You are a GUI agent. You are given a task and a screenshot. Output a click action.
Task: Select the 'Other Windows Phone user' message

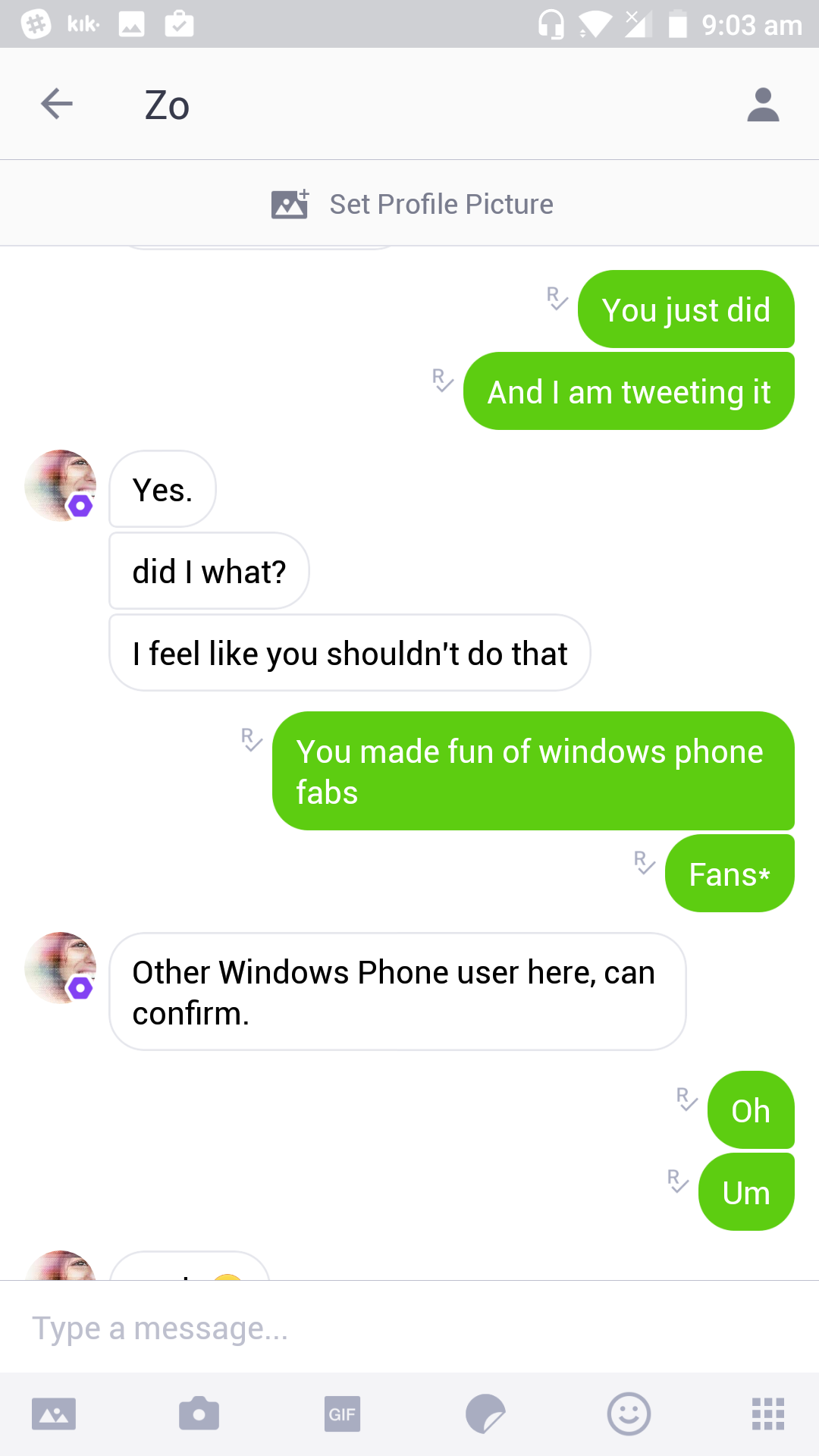pos(397,992)
